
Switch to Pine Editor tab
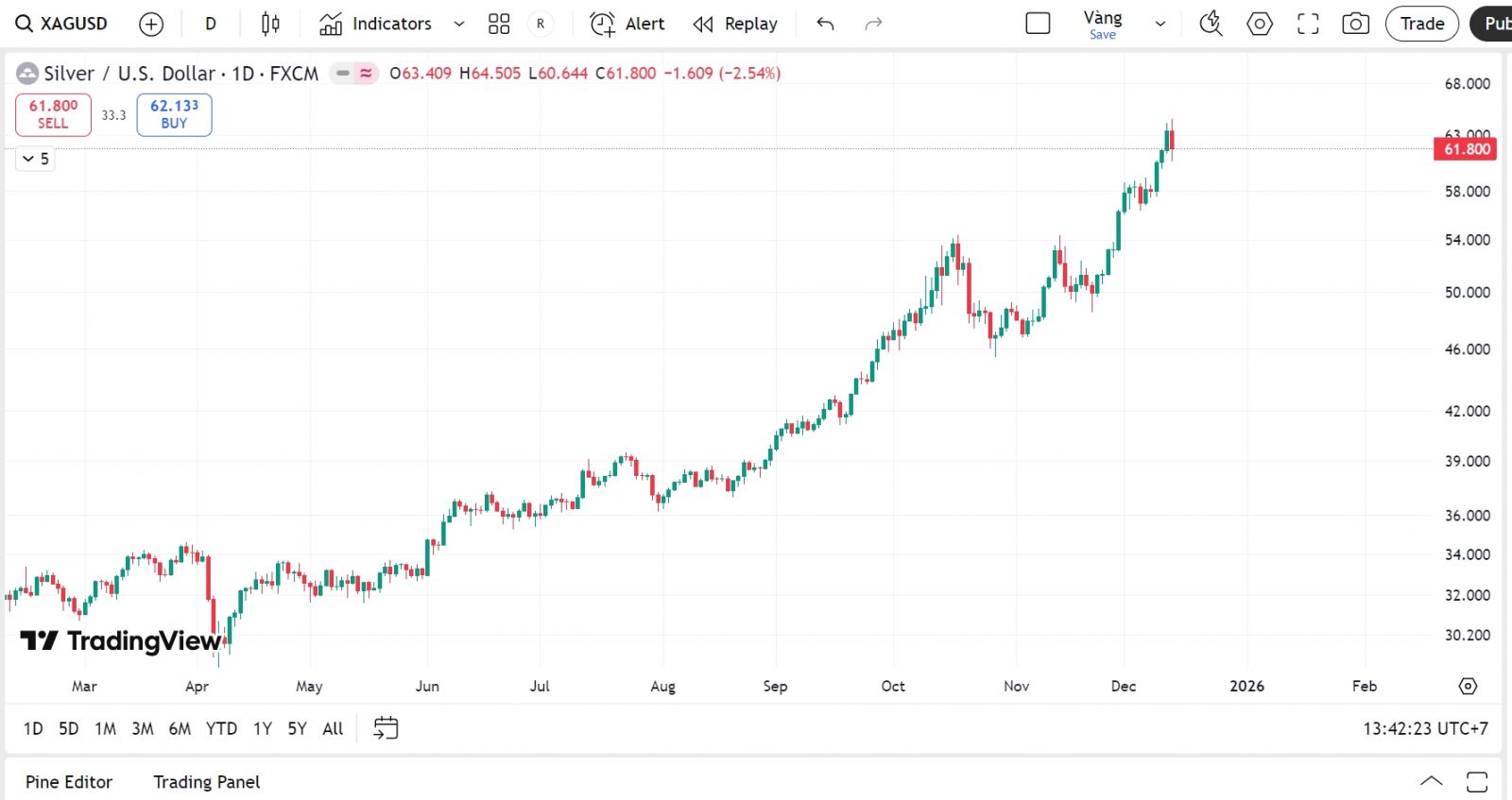[x=69, y=782]
